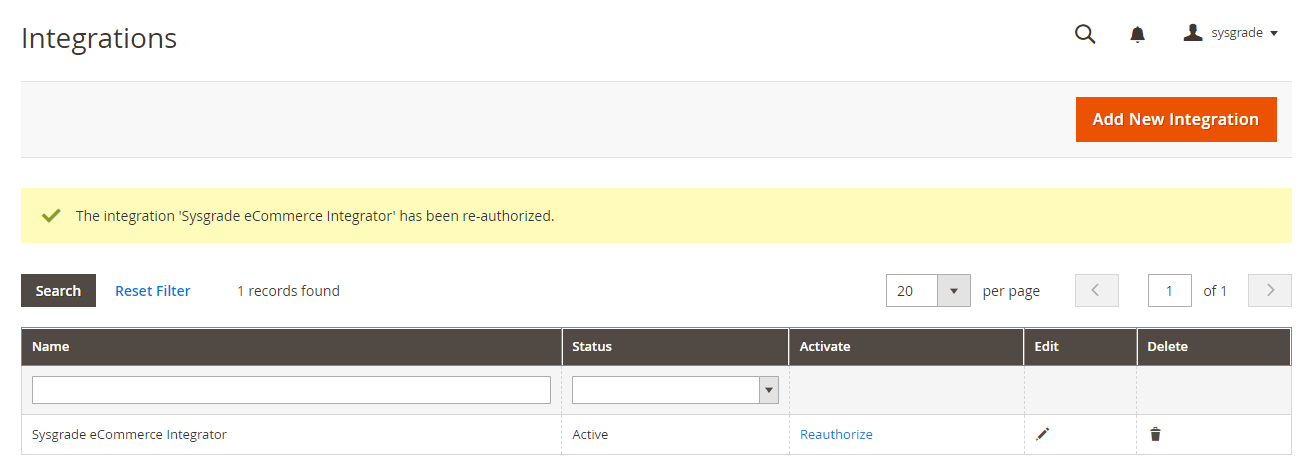This screenshot has width=1312, height=471.
Task: Click the Reauthorize link
Action: 836,434
